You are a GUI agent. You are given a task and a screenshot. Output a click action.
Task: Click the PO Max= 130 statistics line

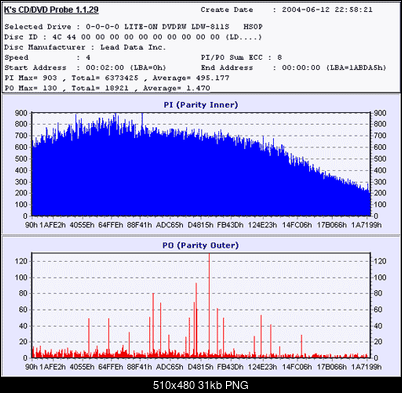tap(107, 88)
